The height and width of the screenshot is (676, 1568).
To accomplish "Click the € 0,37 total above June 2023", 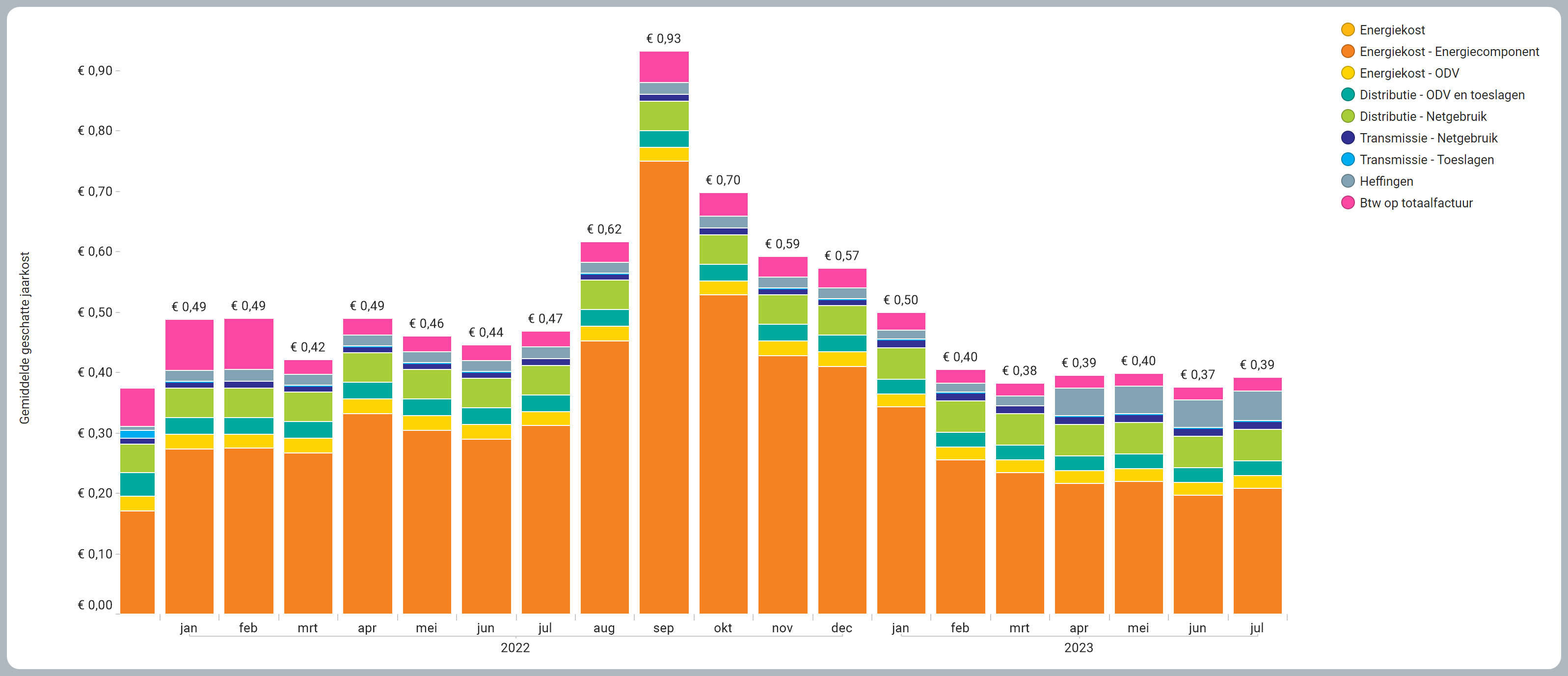I will click(x=1197, y=374).
